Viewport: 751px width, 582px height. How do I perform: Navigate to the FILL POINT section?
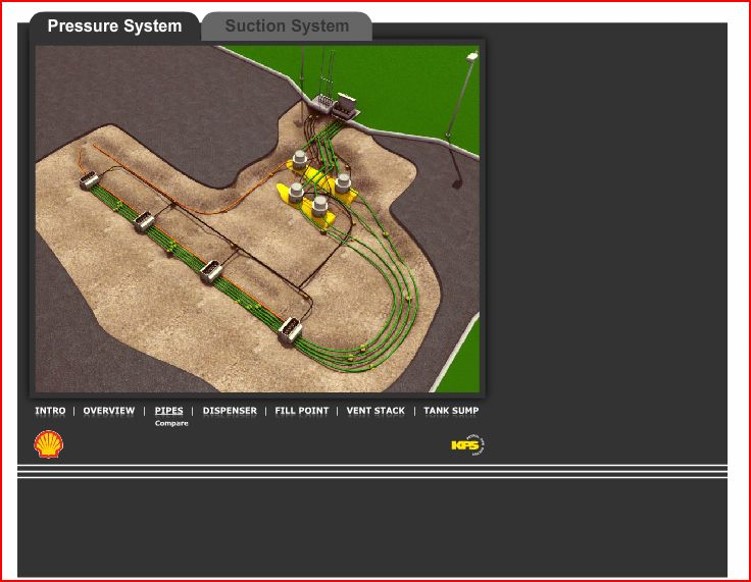(301, 411)
